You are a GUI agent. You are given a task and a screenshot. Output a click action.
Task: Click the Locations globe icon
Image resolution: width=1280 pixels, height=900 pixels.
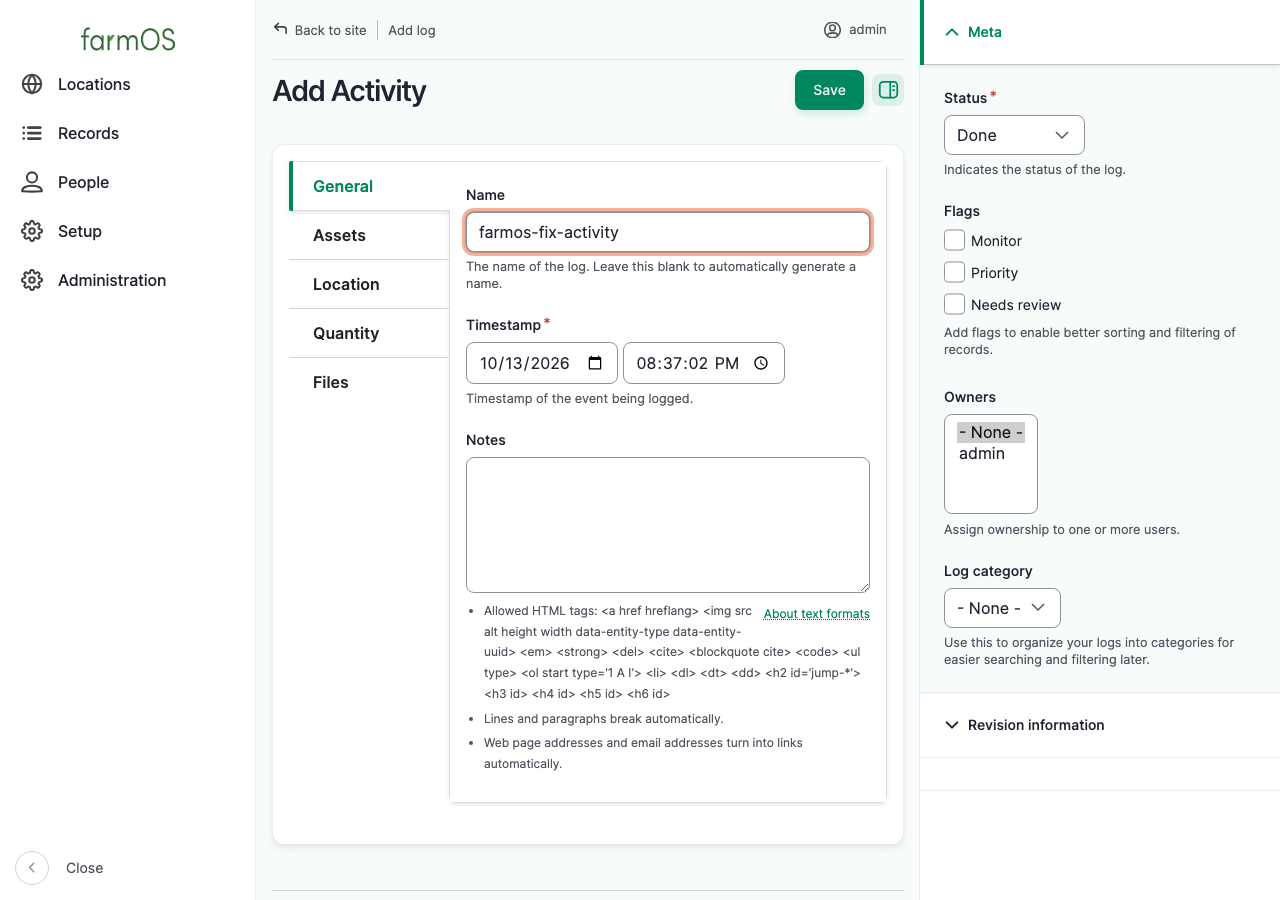32,84
